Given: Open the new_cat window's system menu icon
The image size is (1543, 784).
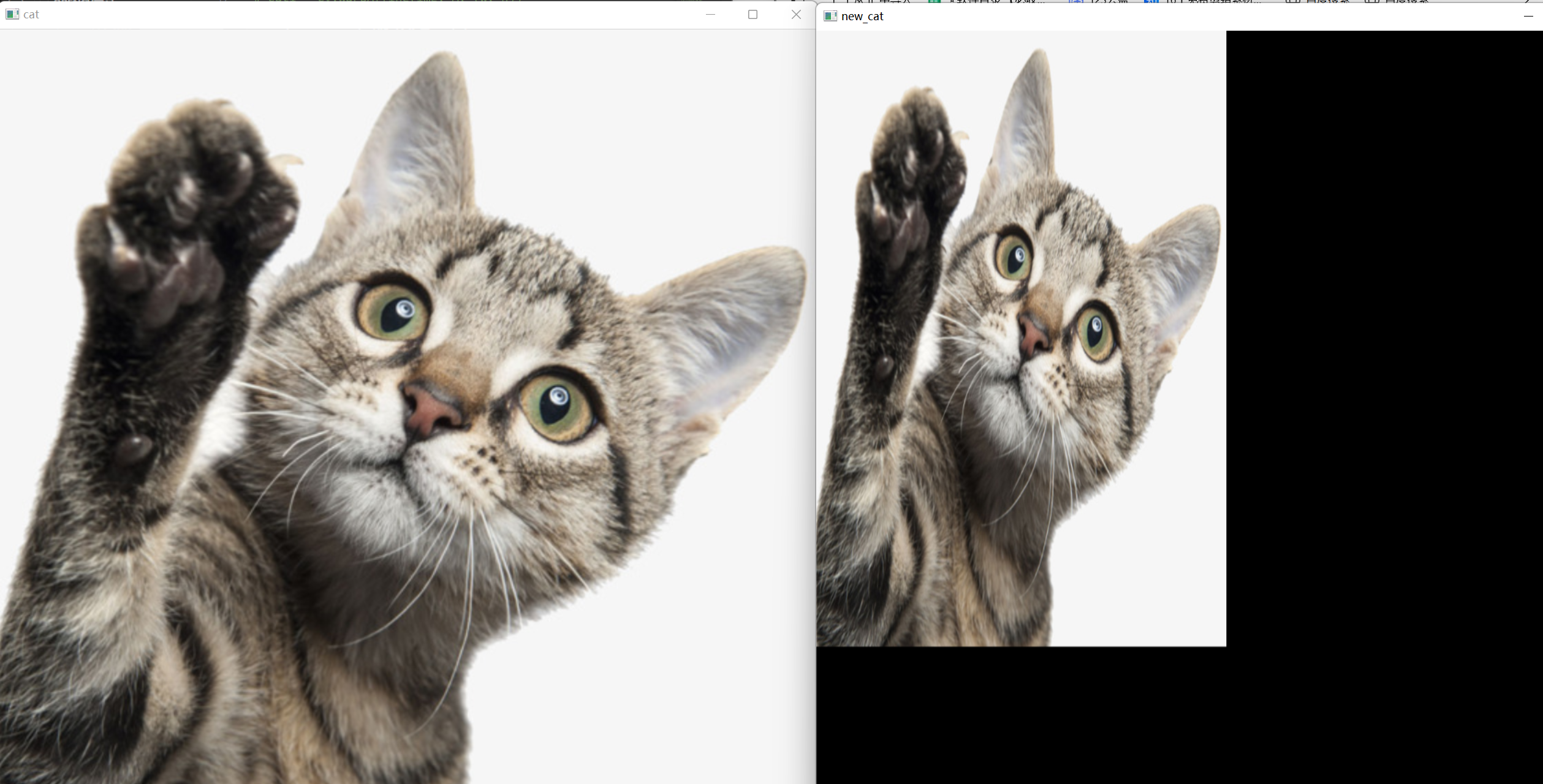Looking at the screenshot, I should pyautogui.click(x=830, y=16).
